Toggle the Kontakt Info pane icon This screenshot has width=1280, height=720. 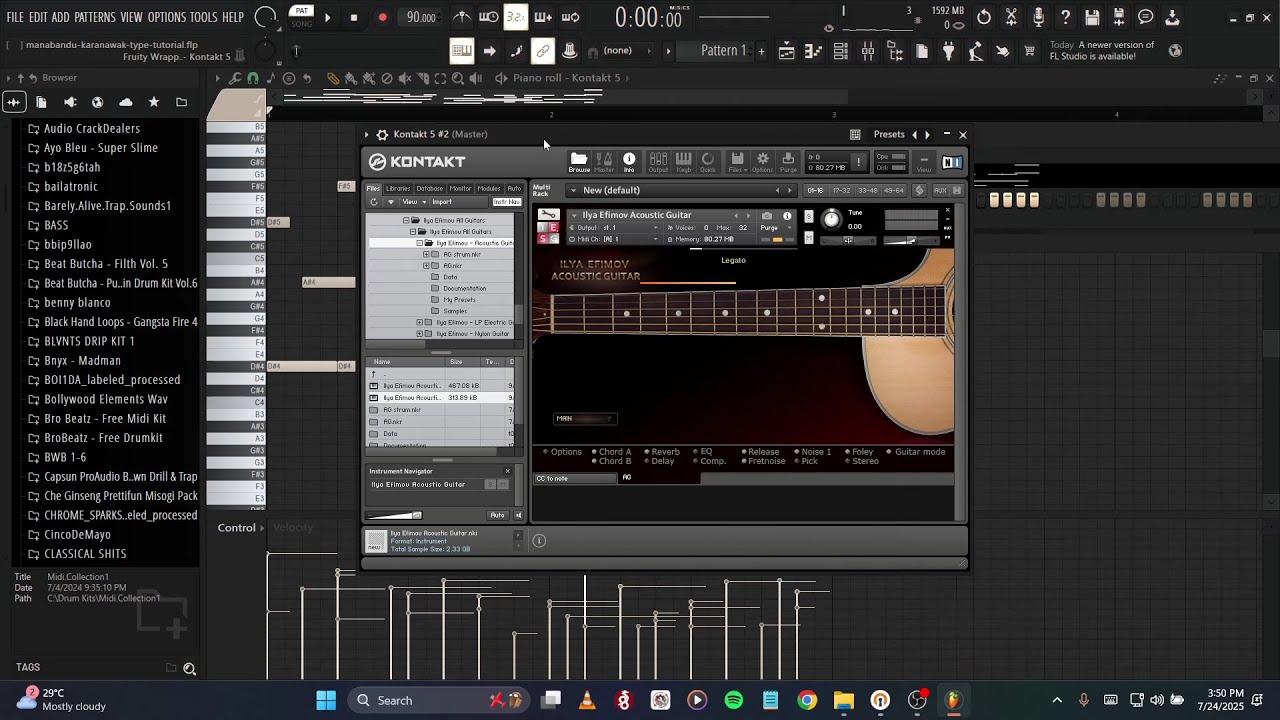tap(629, 162)
